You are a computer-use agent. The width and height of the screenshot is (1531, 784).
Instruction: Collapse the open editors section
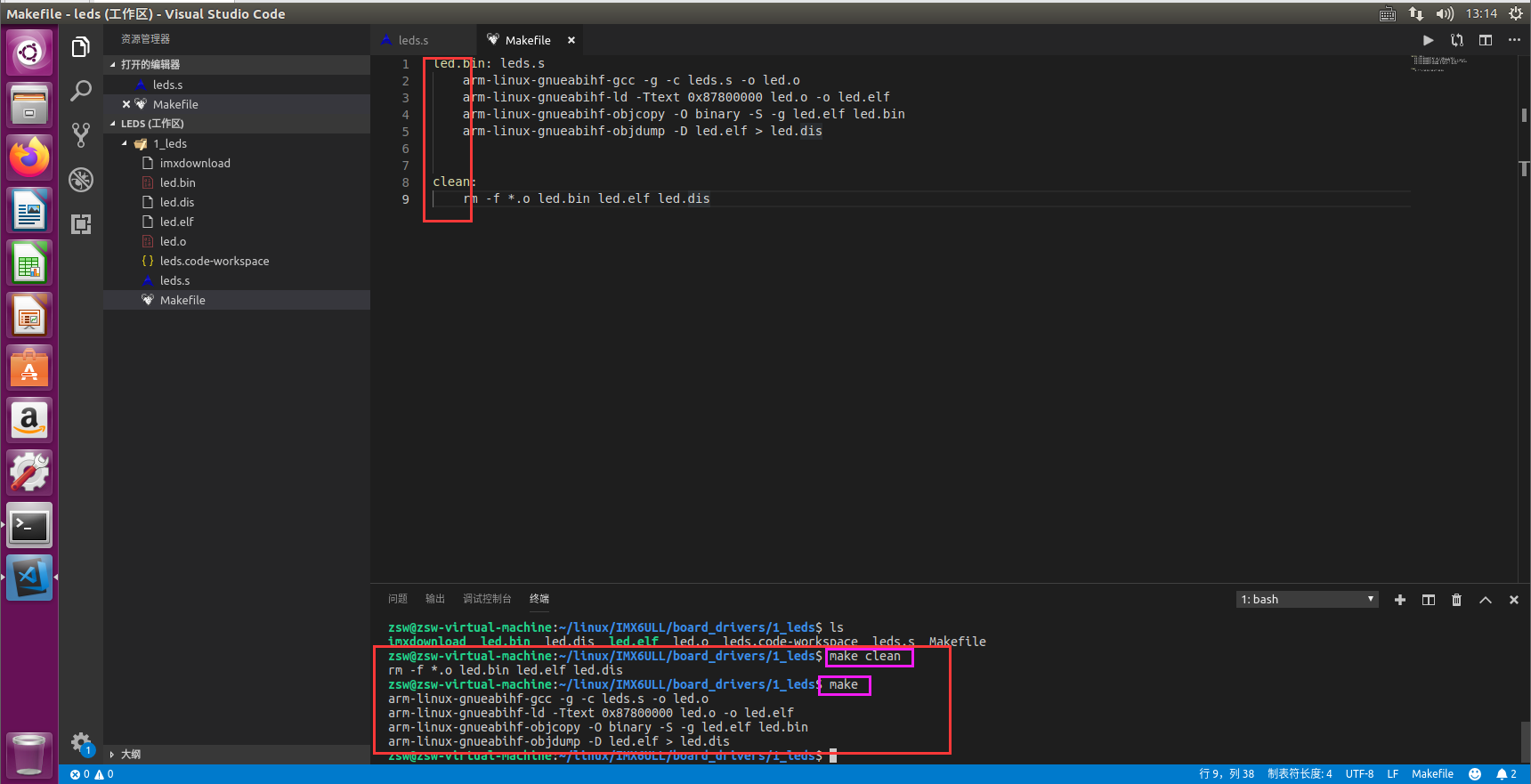[x=237, y=65]
